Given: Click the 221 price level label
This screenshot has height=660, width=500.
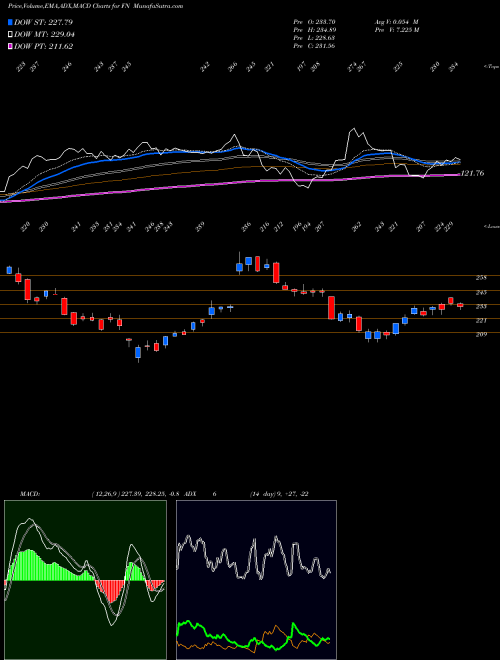Looking at the screenshot, I should click(x=481, y=321).
